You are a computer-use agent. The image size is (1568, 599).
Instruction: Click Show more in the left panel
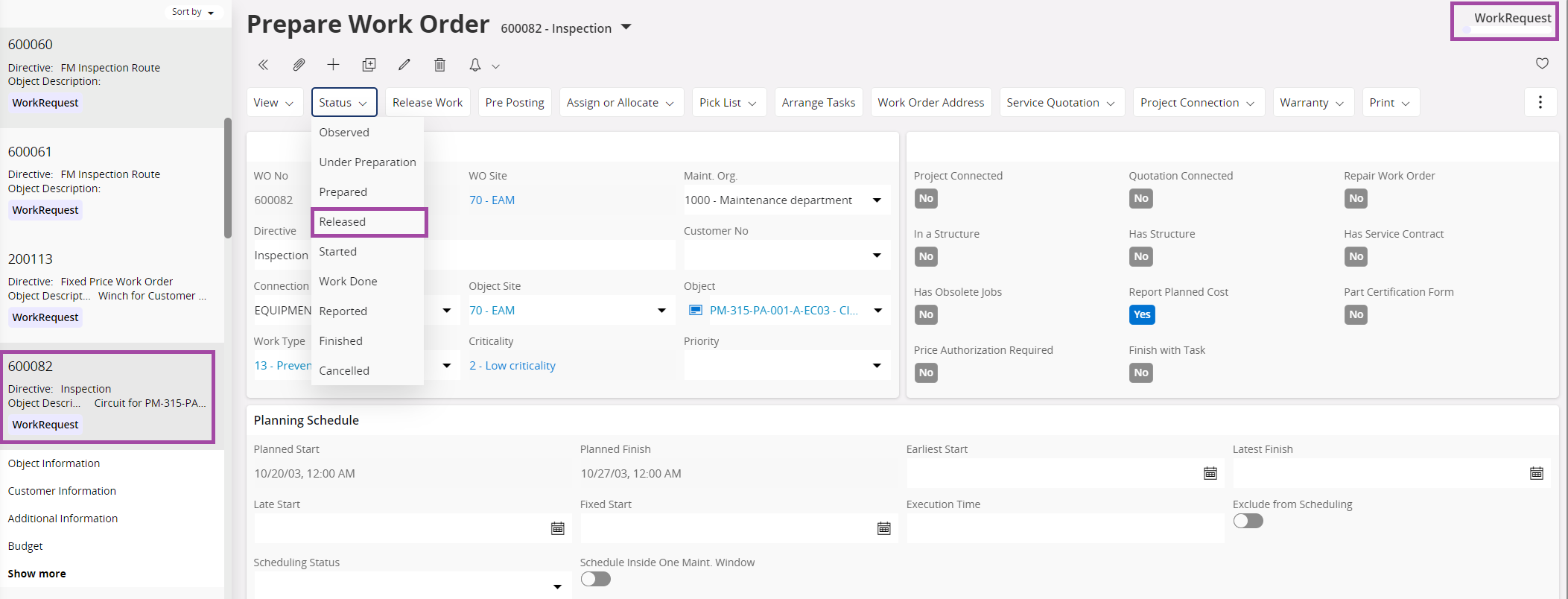click(37, 574)
